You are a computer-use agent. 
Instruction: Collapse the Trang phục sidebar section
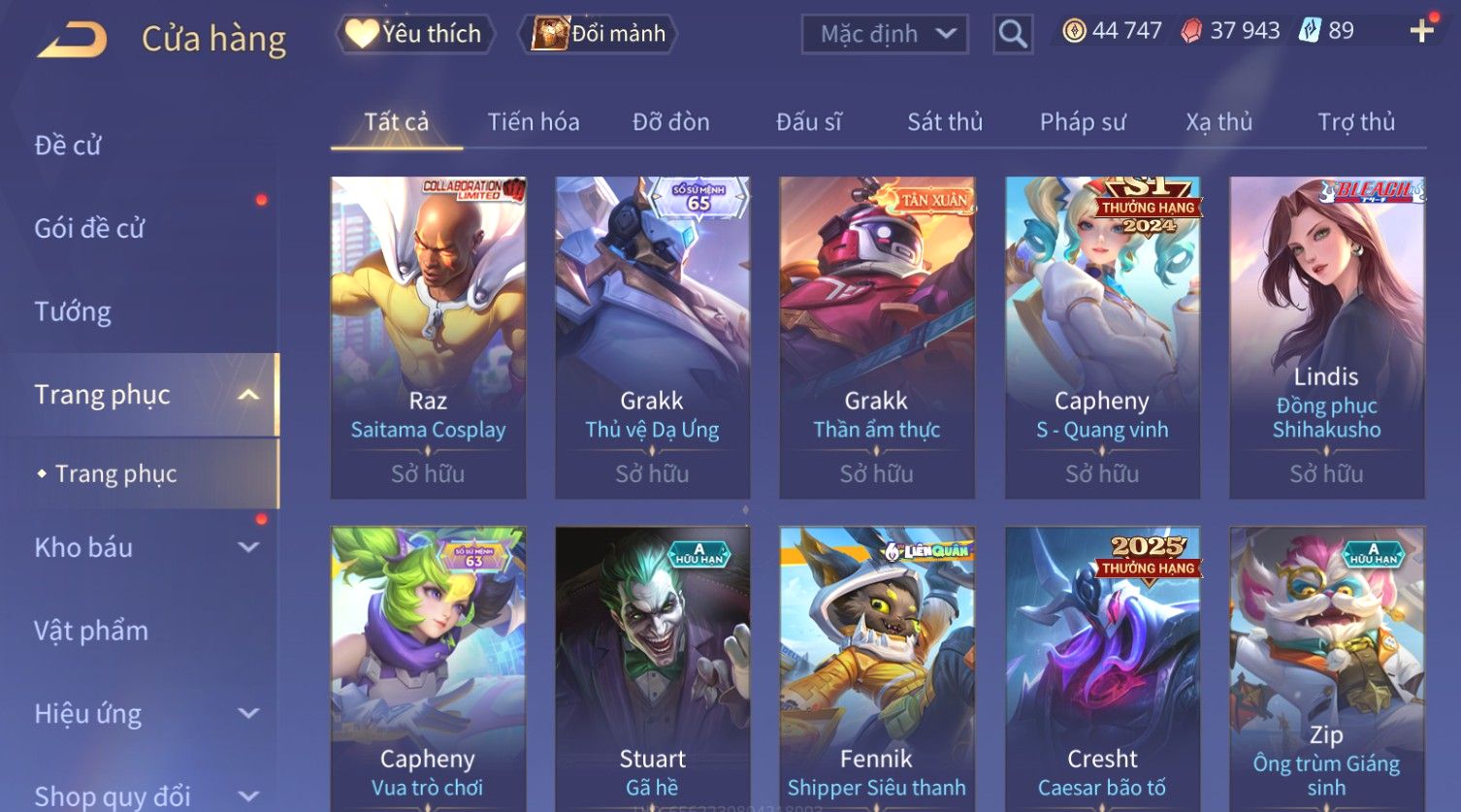pos(248,395)
